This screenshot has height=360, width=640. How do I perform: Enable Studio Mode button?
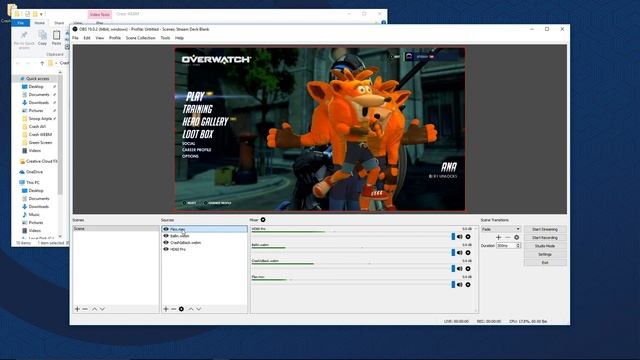[x=545, y=246]
